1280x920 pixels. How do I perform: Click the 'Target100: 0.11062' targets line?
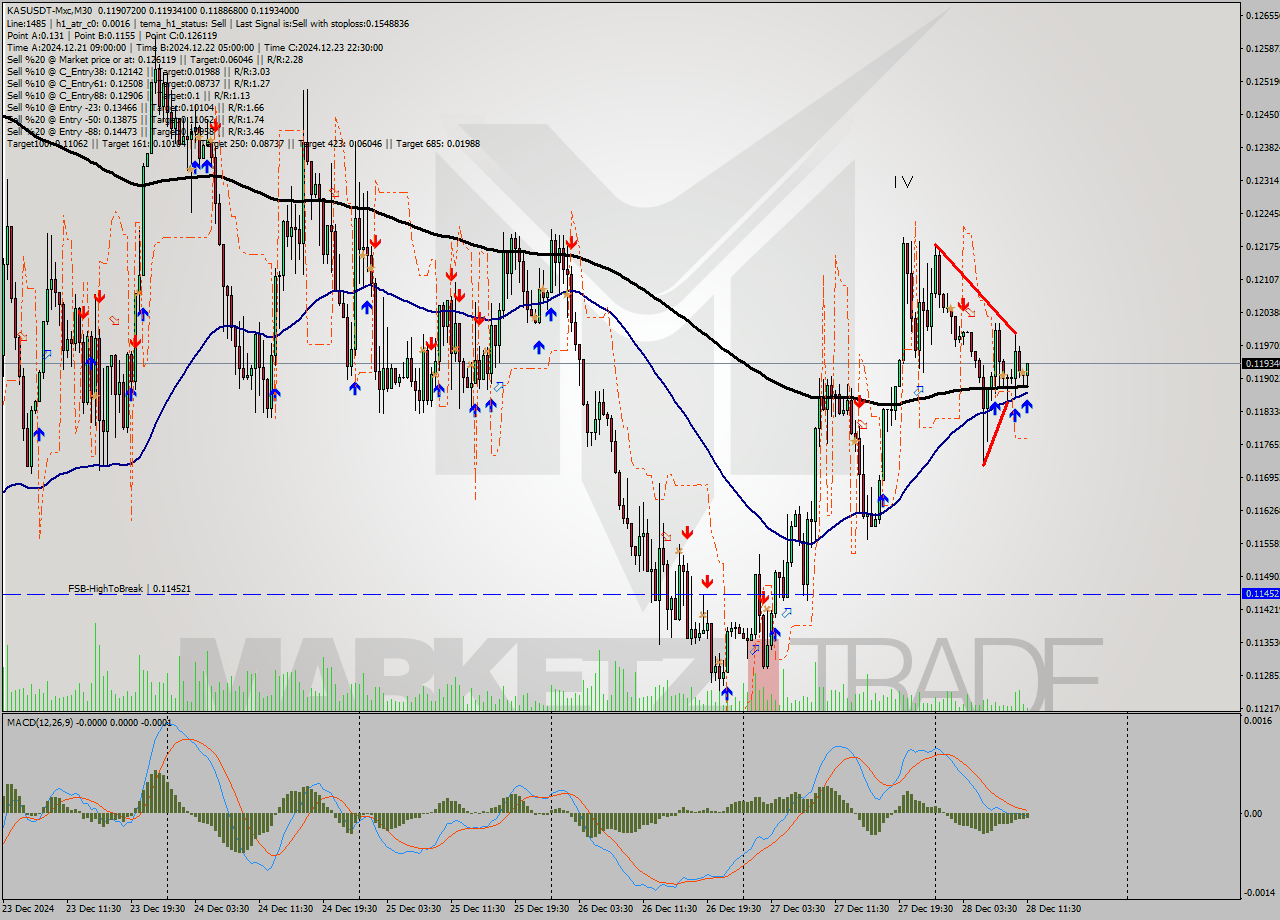243,143
